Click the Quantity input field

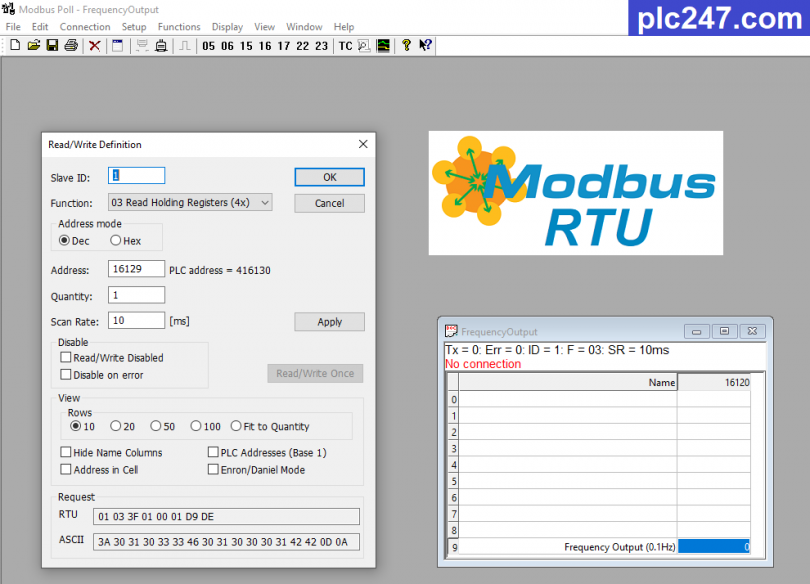point(136,295)
